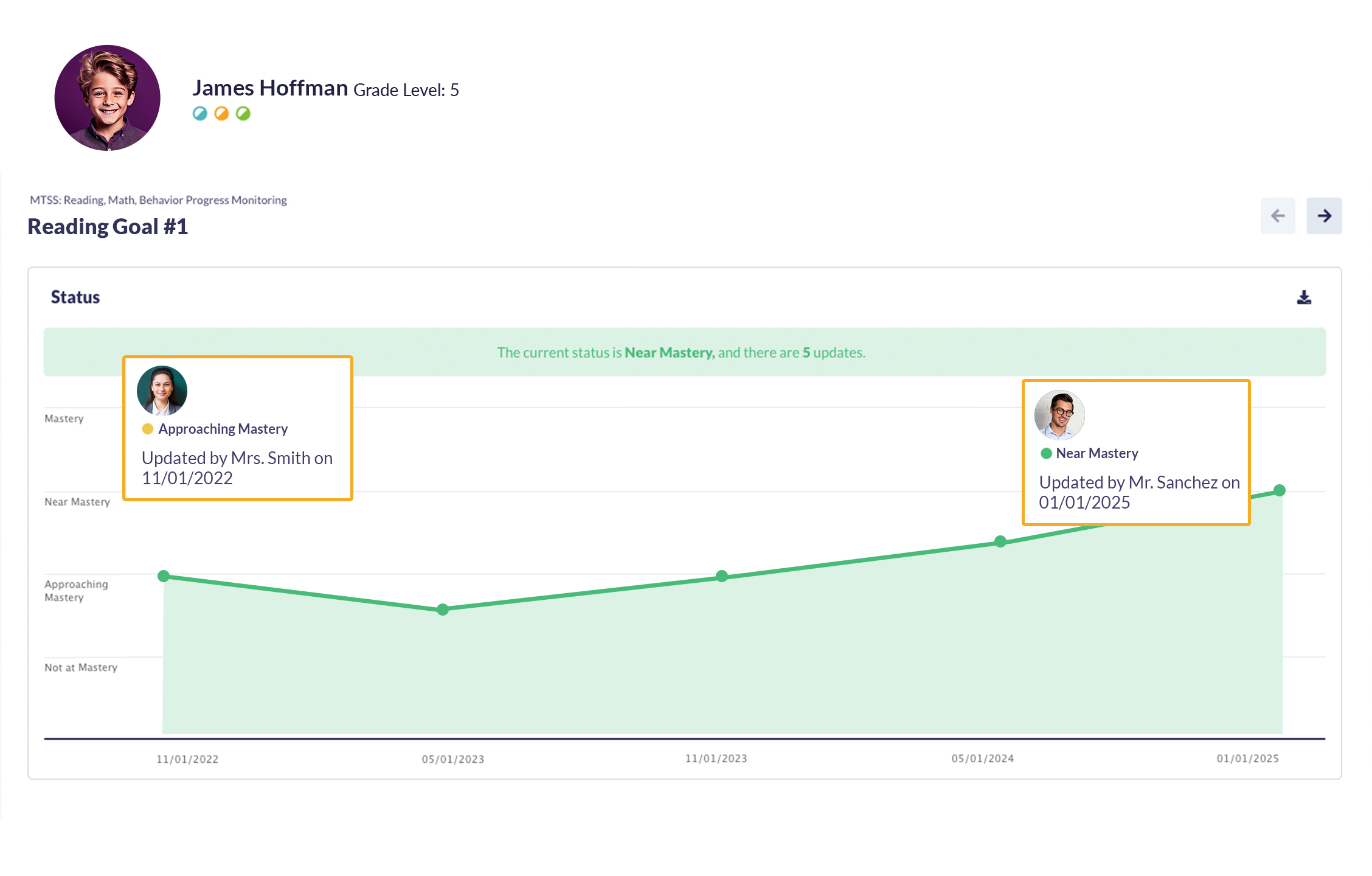Viewport: 1372px width, 876px height.
Task: Select the 05/01/2023 data point
Action: point(443,610)
